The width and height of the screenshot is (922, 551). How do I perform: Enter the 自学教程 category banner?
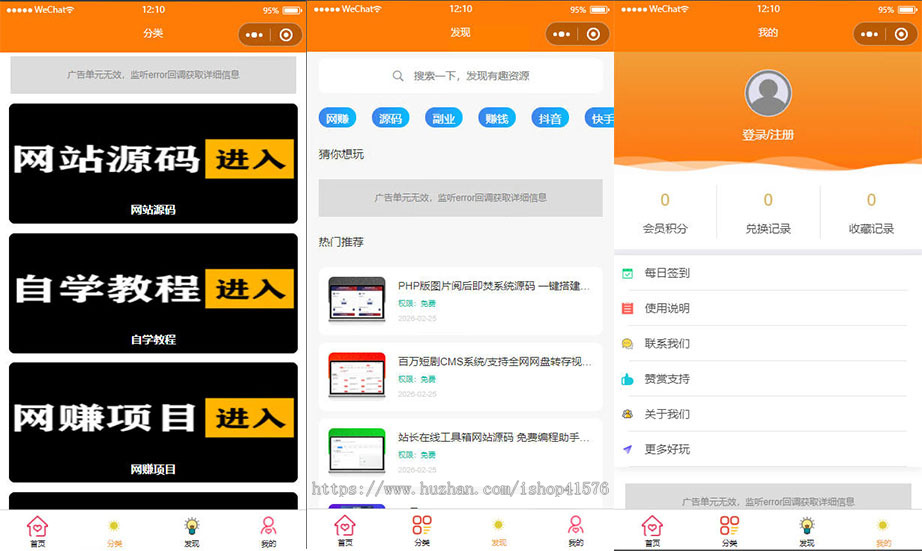153,293
